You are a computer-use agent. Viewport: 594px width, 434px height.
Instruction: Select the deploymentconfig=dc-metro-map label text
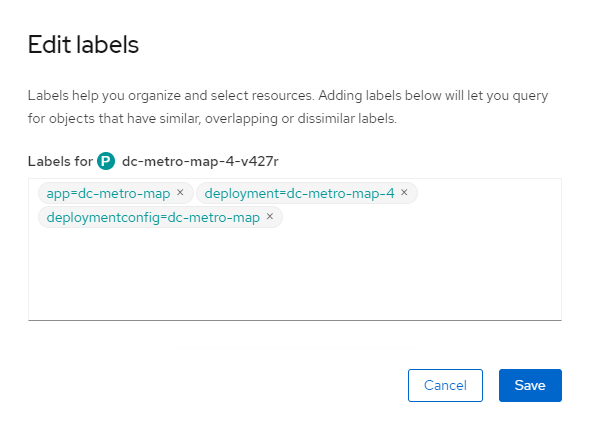pyautogui.click(x=153, y=217)
